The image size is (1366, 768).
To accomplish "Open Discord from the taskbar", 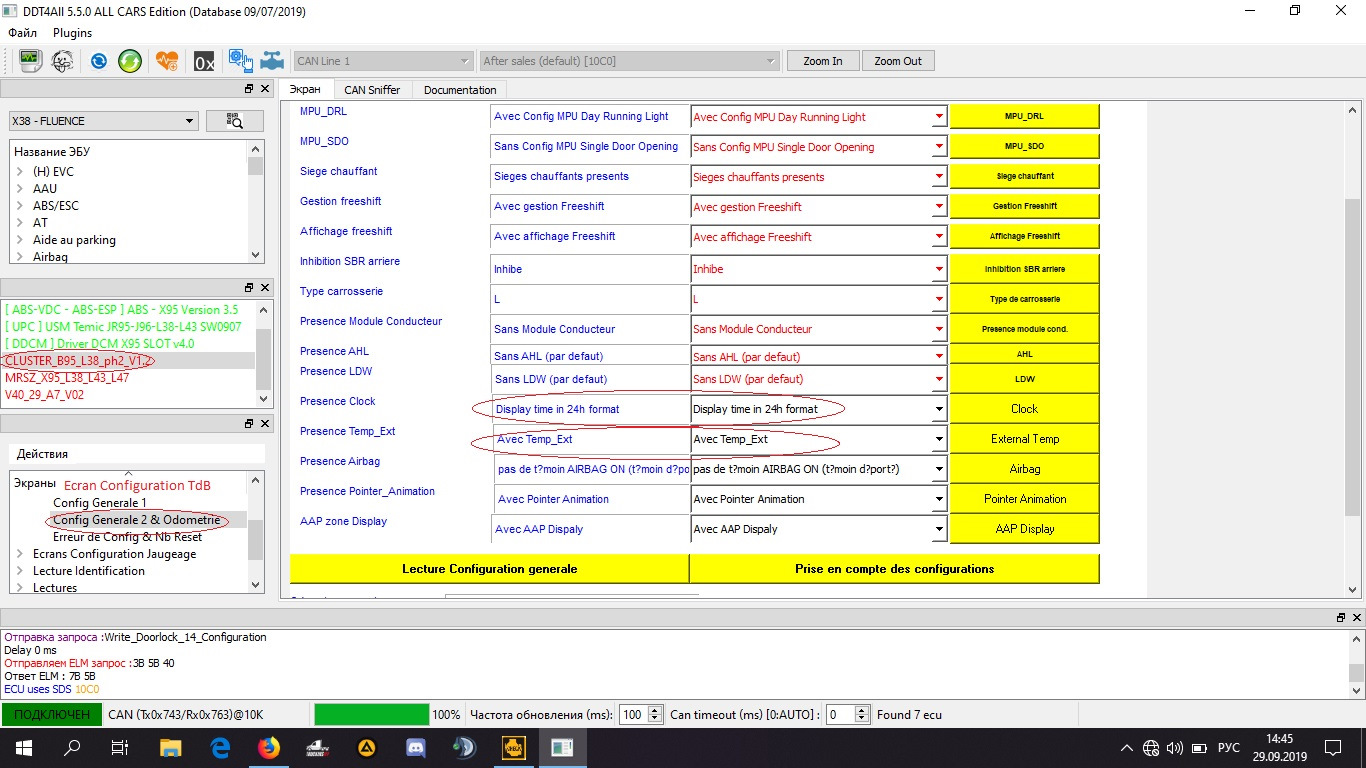I will (416, 747).
